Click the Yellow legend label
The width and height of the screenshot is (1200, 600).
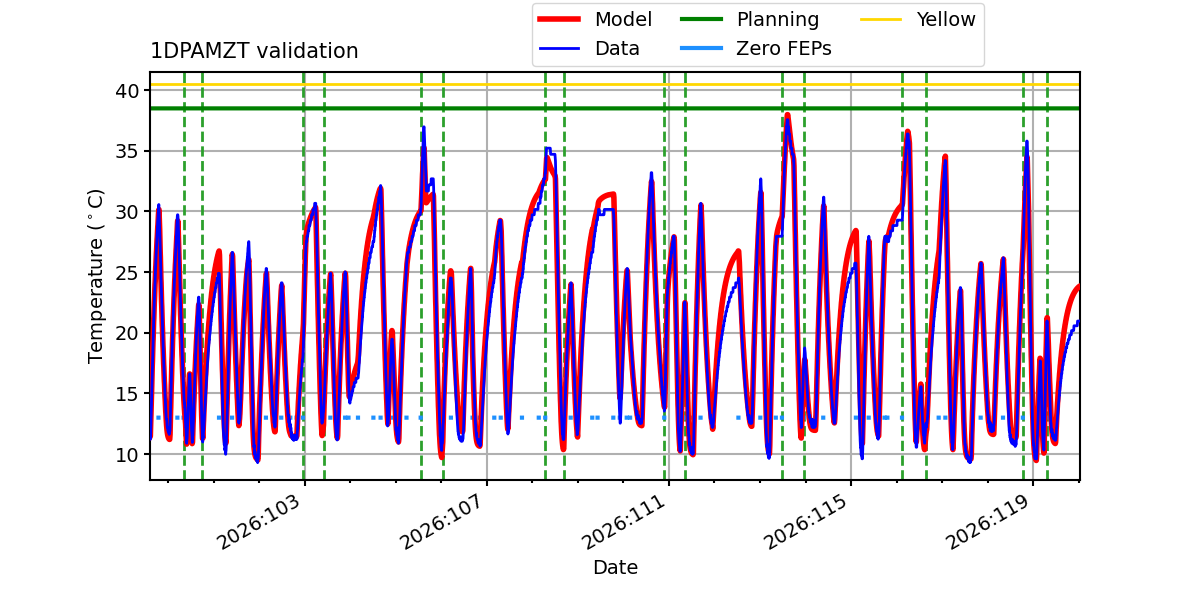(x=945, y=20)
